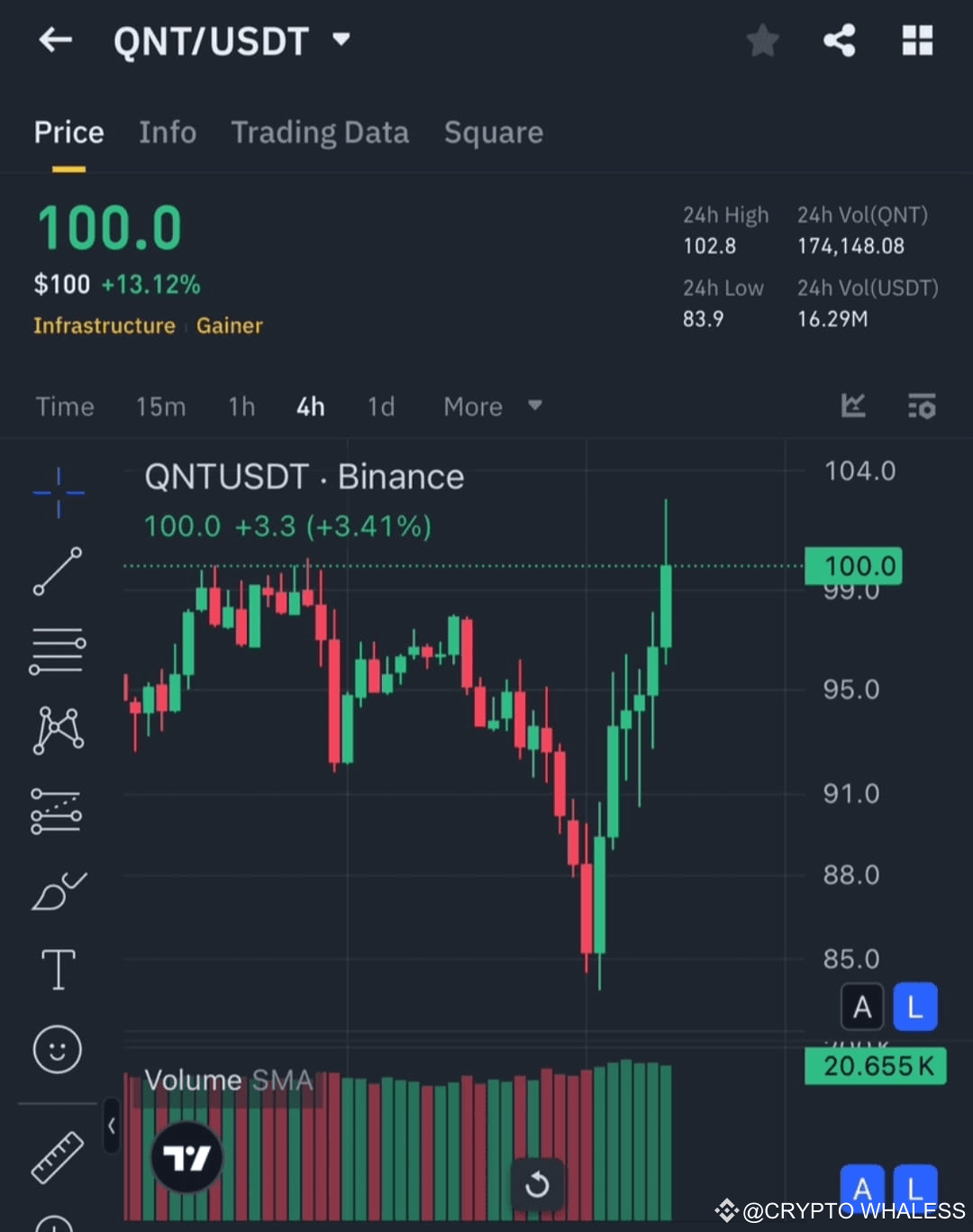Pick the brush drawing tool
Screen dimensions: 973x1232
pos(58,890)
